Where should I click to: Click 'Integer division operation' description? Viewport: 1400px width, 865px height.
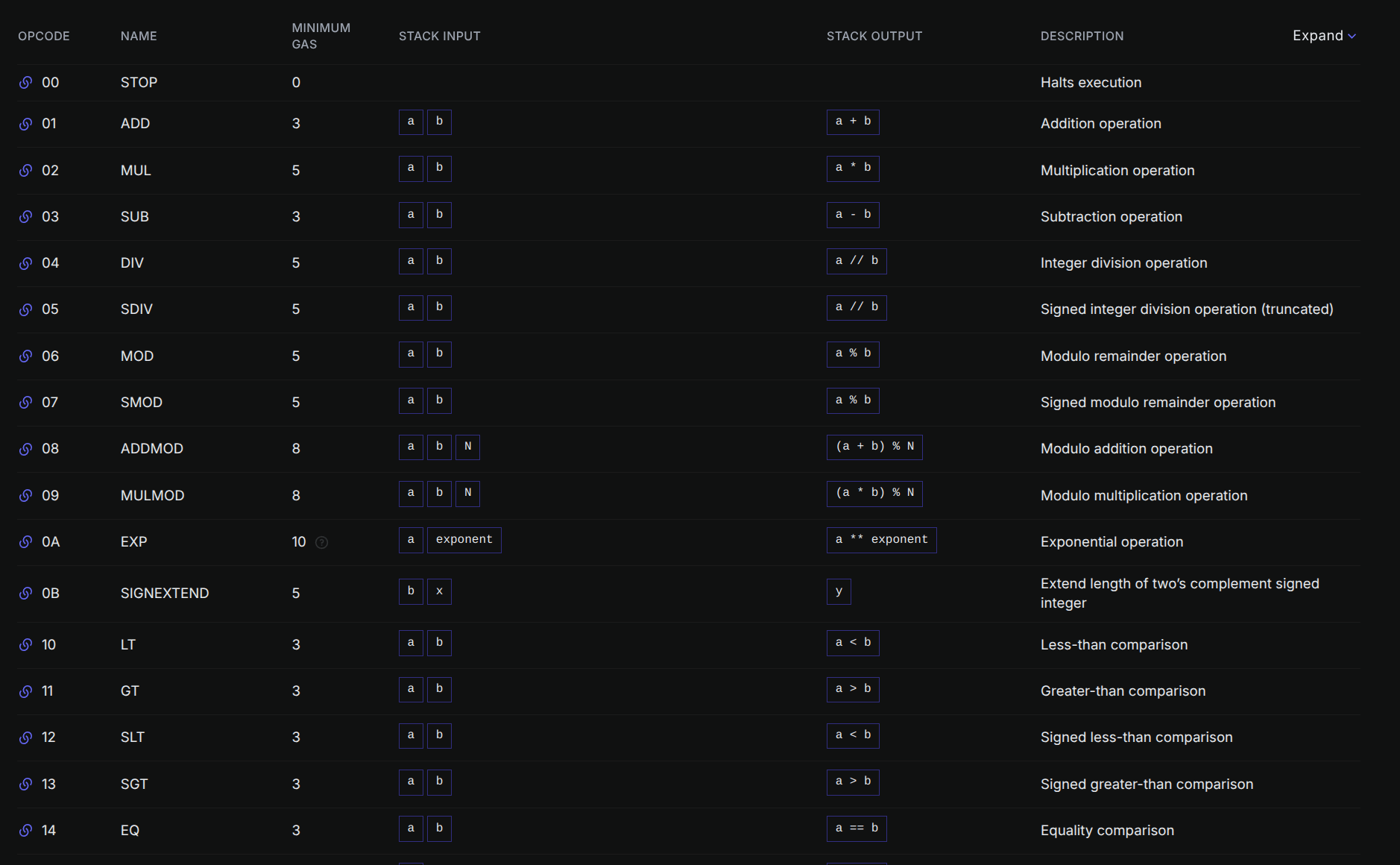(1123, 263)
